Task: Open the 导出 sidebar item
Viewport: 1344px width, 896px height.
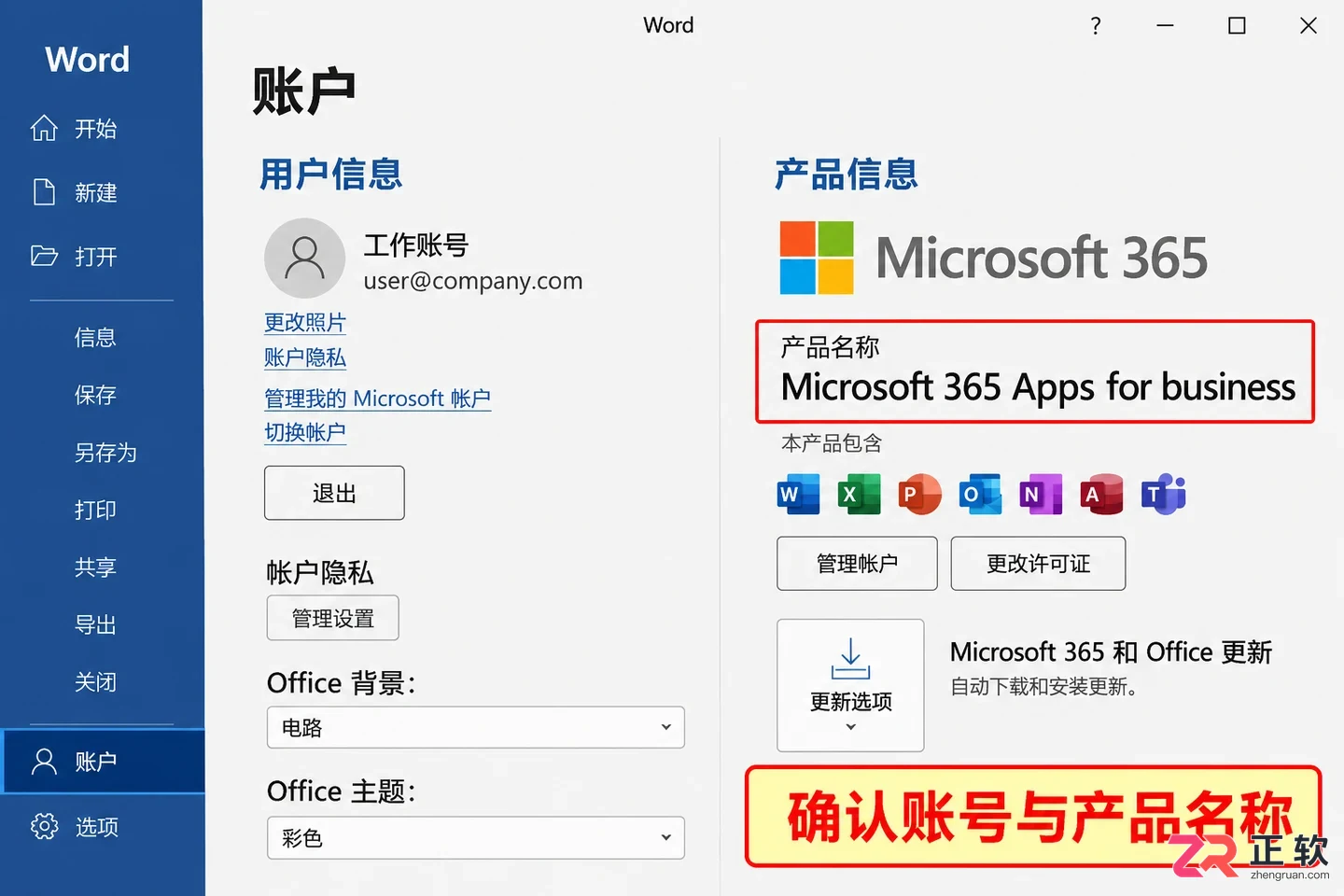Action: (x=95, y=624)
